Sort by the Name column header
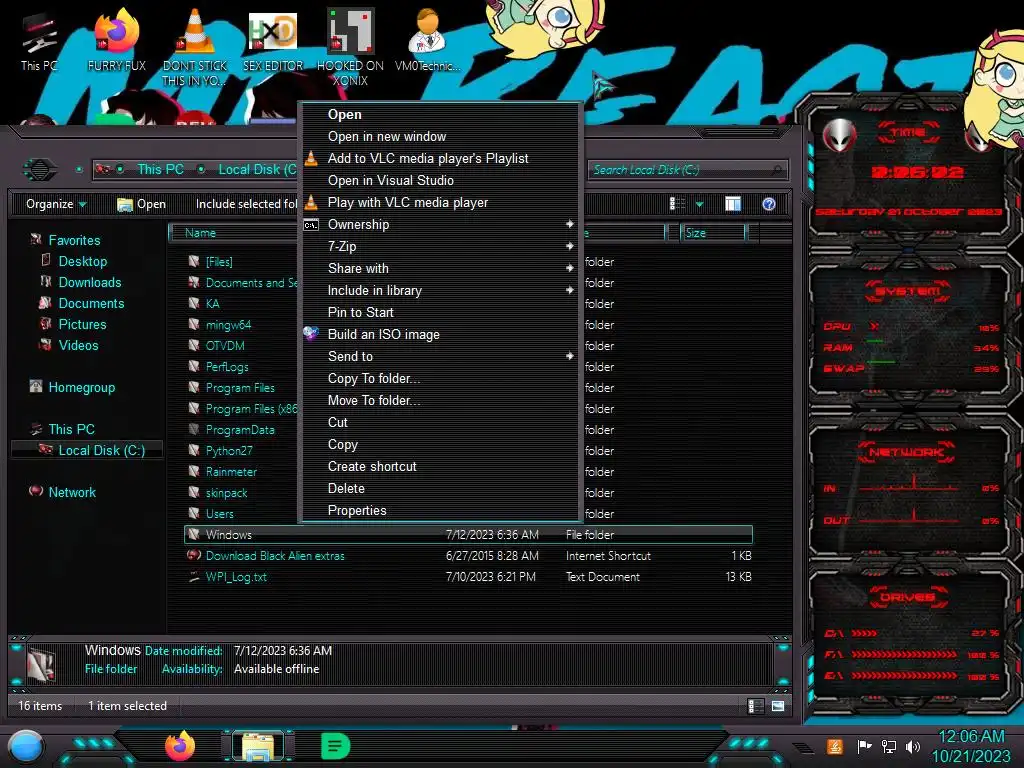 coord(232,232)
